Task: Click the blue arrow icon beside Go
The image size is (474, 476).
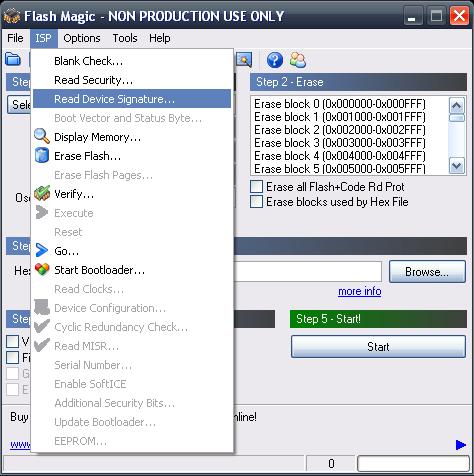Action: coord(42,250)
